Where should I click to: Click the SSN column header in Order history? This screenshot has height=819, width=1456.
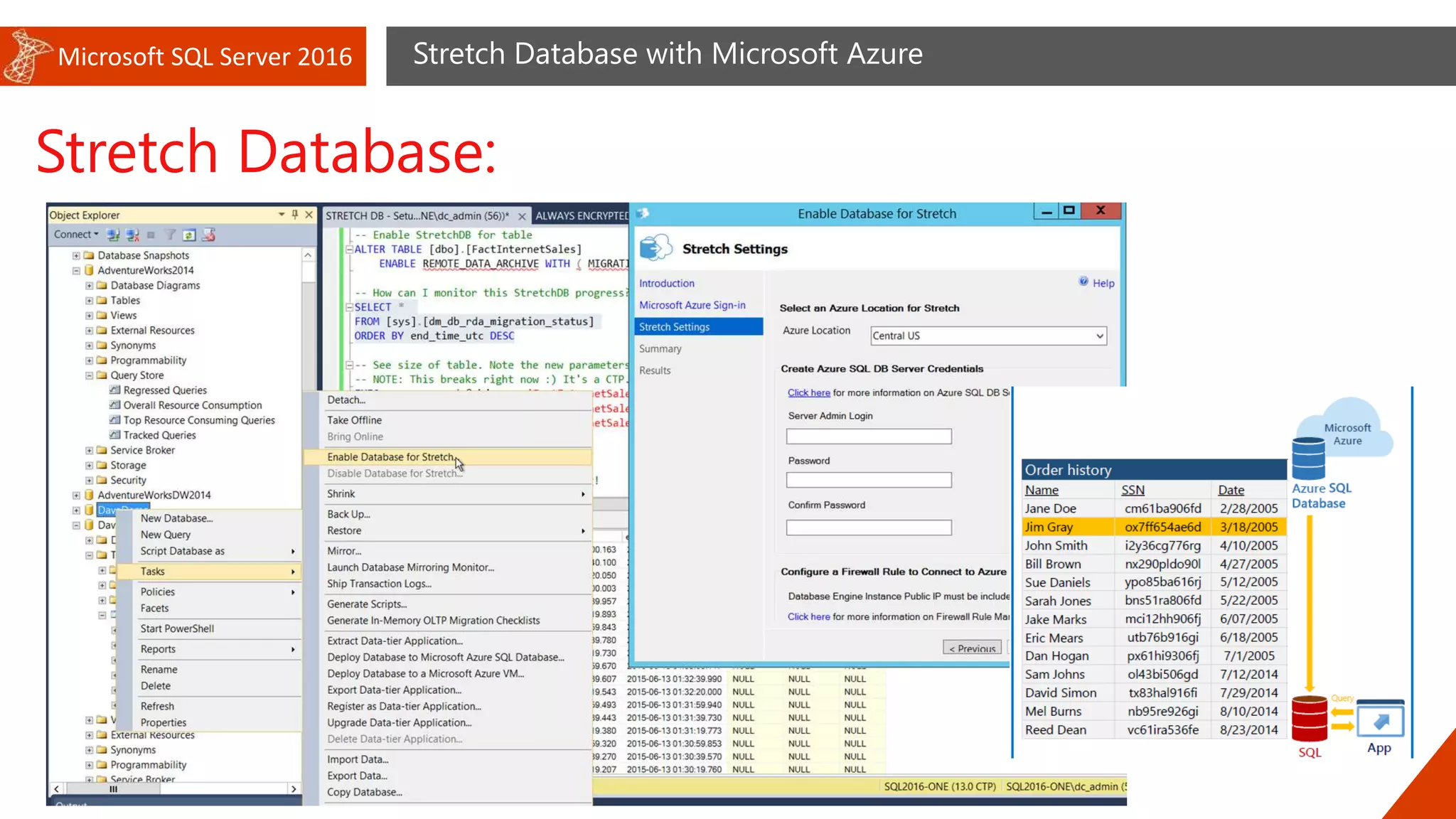pyautogui.click(x=1133, y=490)
